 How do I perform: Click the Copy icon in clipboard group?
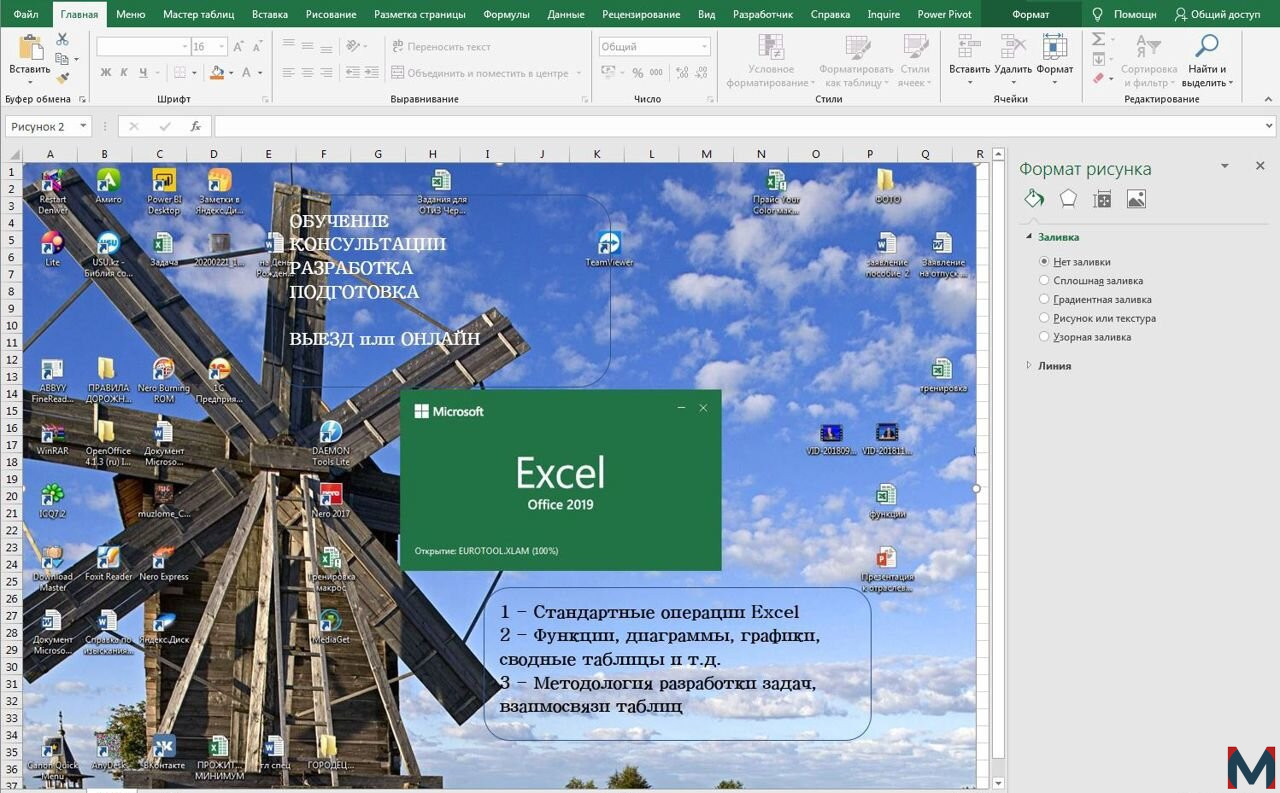(x=61, y=59)
